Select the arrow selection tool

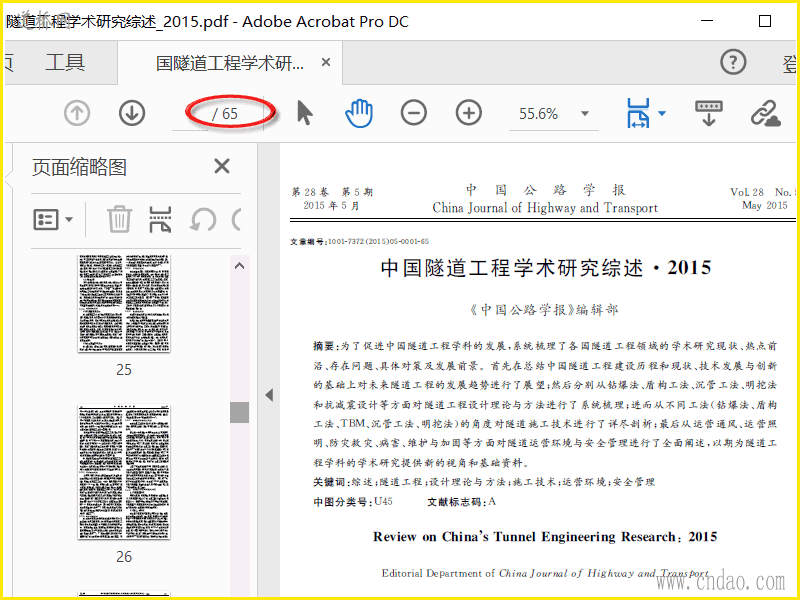pos(304,113)
